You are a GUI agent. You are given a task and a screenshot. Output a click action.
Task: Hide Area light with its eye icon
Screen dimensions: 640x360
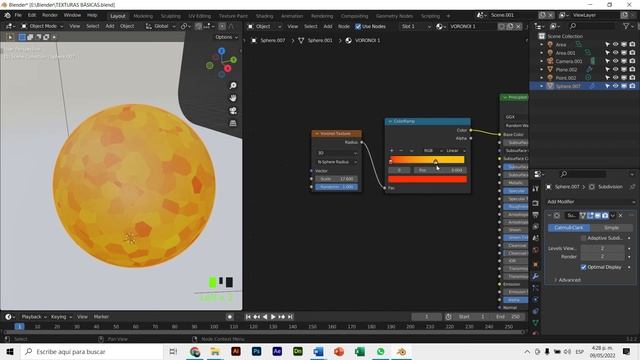[616, 44]
